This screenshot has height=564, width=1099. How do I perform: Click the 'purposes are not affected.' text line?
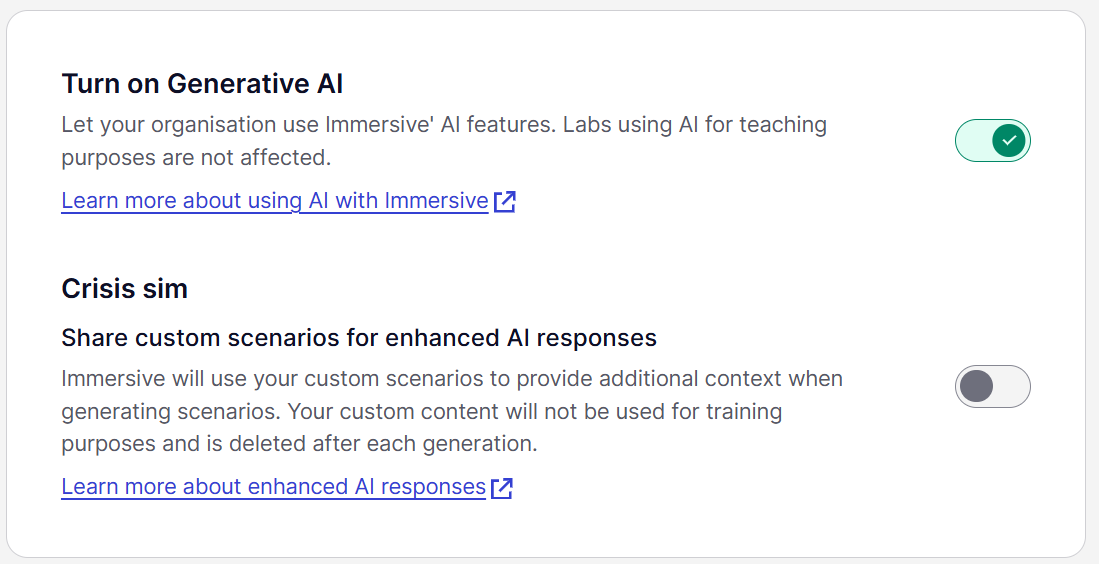click(x=196, y=158)
